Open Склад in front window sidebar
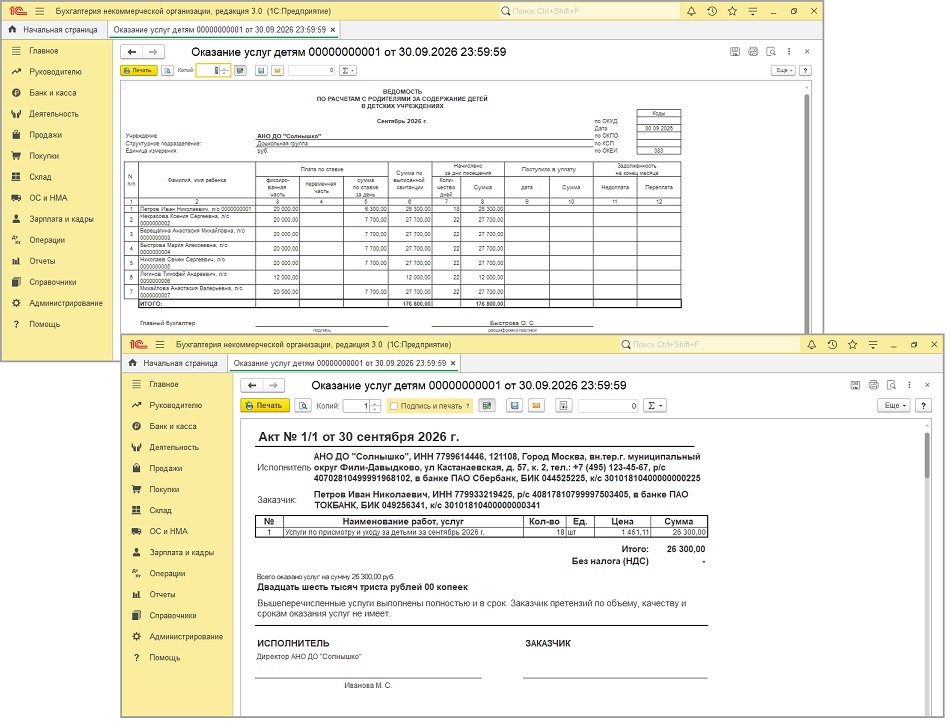 tap(161, 510)
